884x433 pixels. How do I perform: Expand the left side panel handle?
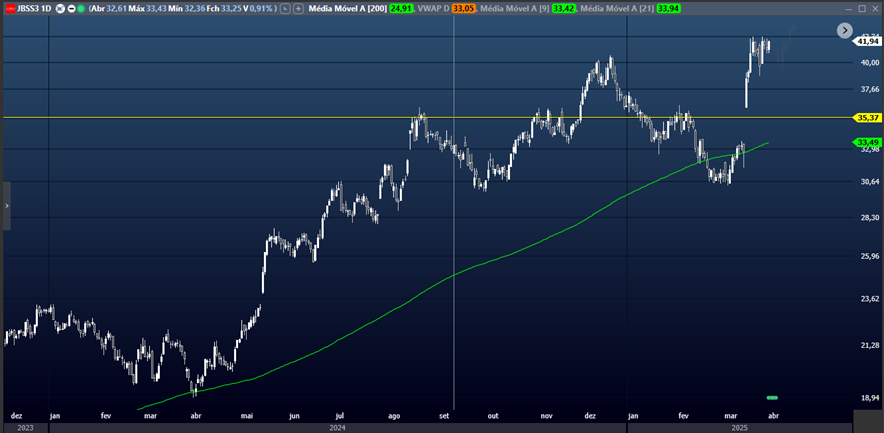[x=6, y=206]
